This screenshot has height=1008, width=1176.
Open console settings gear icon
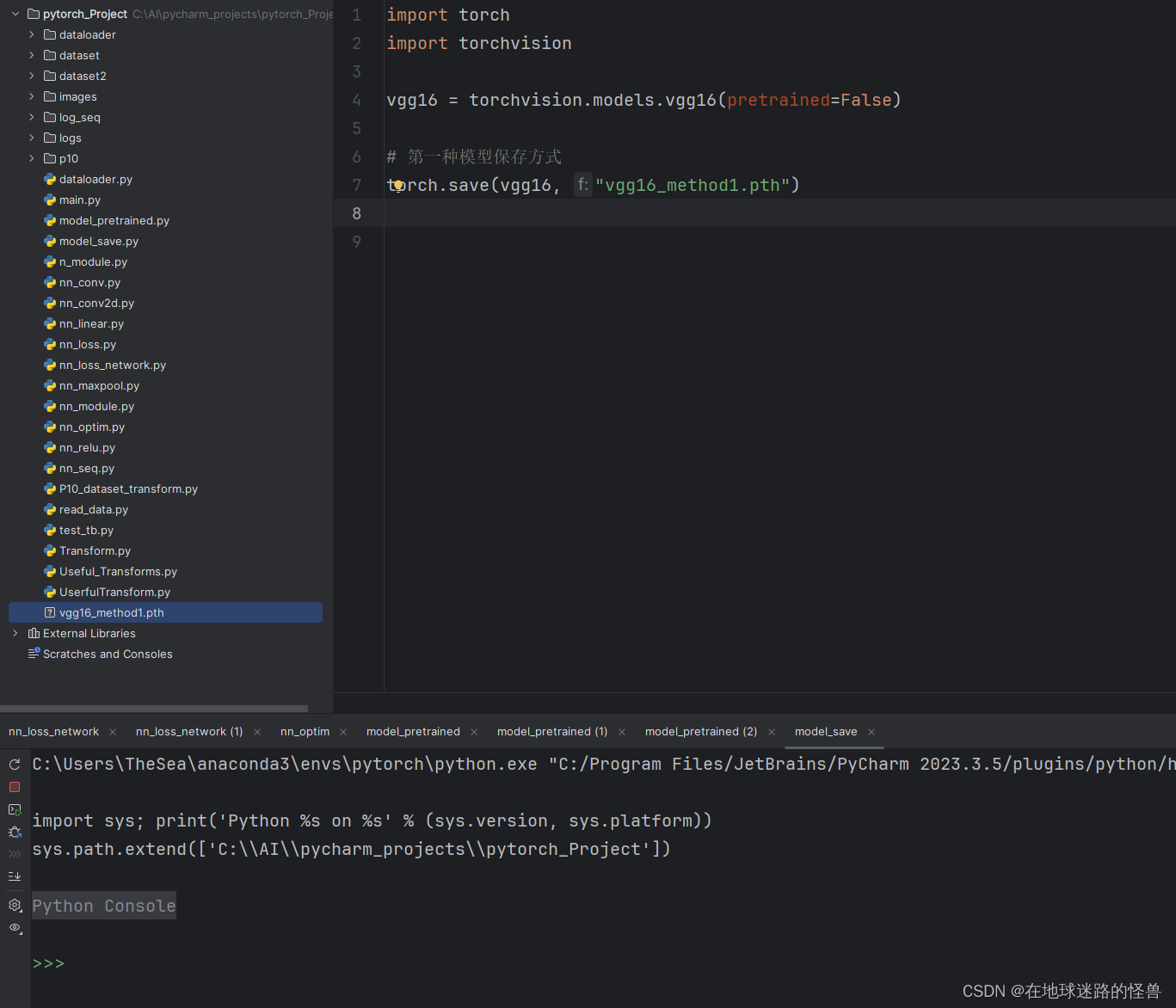point(15,905)
